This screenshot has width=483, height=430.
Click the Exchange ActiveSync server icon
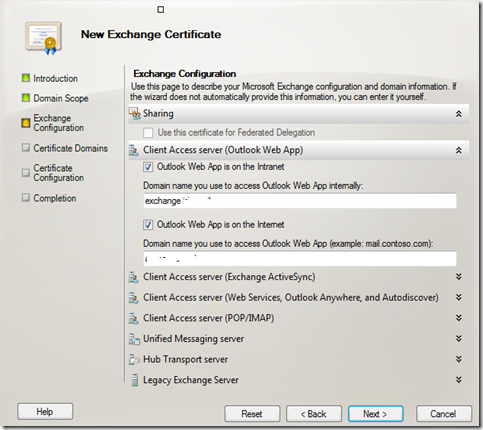pyautogui.click(x=134, y=277)
